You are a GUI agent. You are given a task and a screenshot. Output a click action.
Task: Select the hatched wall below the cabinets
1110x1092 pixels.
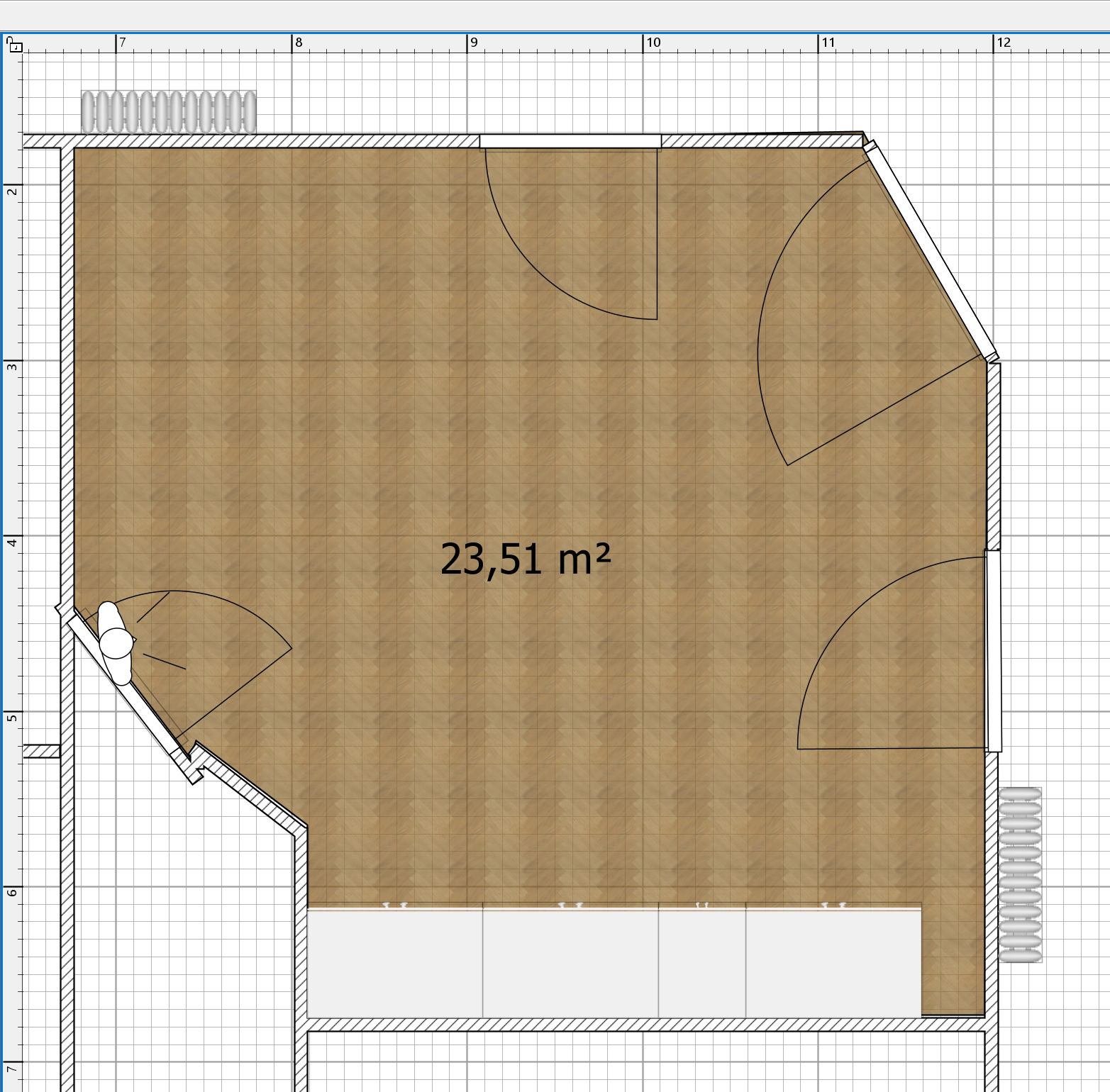point(645,1025)
